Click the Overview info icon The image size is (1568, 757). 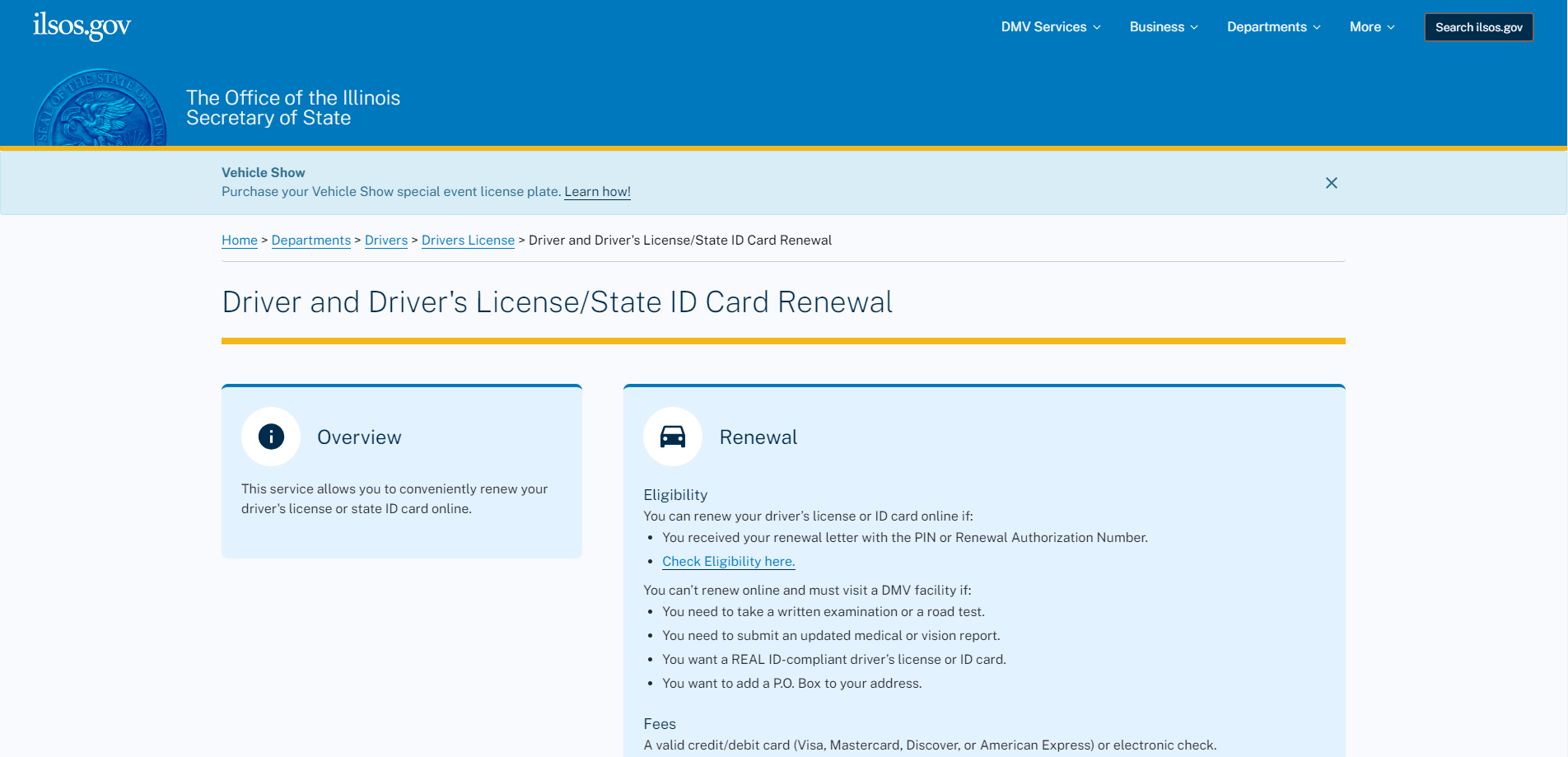(x=271, y=437)
